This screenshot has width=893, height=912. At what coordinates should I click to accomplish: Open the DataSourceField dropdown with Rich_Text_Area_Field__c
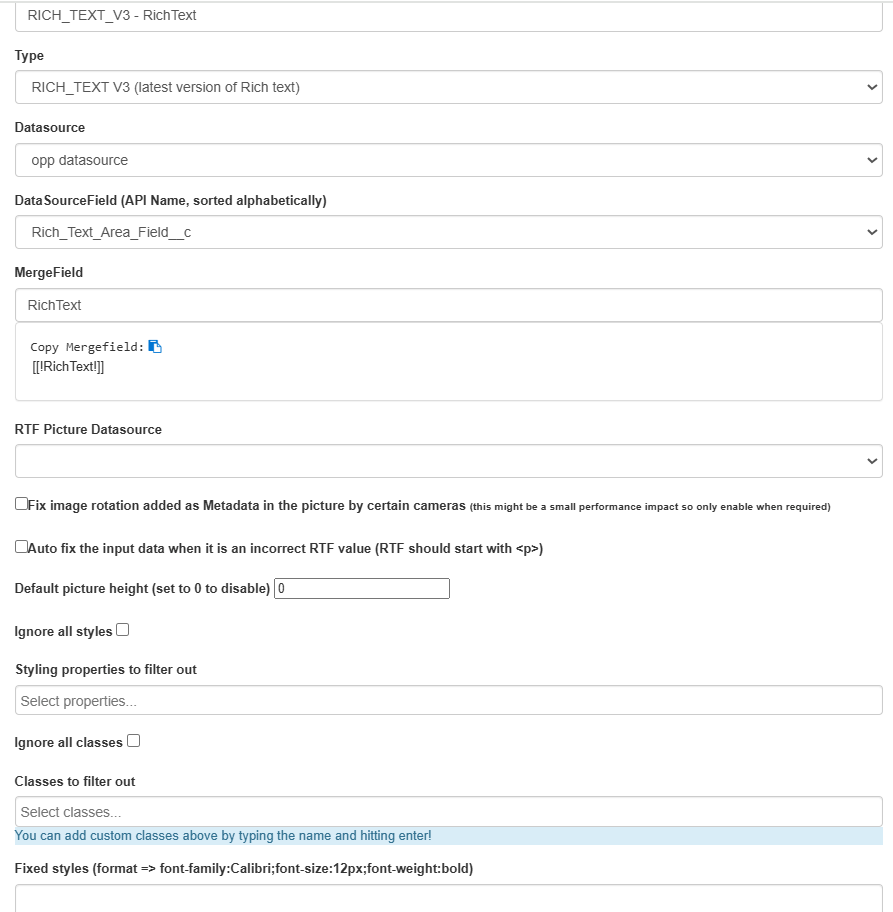coord(449,232)
